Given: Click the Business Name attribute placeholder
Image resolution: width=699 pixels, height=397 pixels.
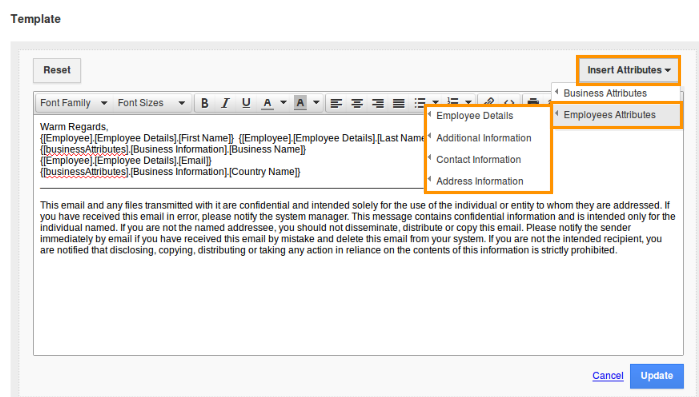Looking at the screenshot, I should tap(173, 149).
